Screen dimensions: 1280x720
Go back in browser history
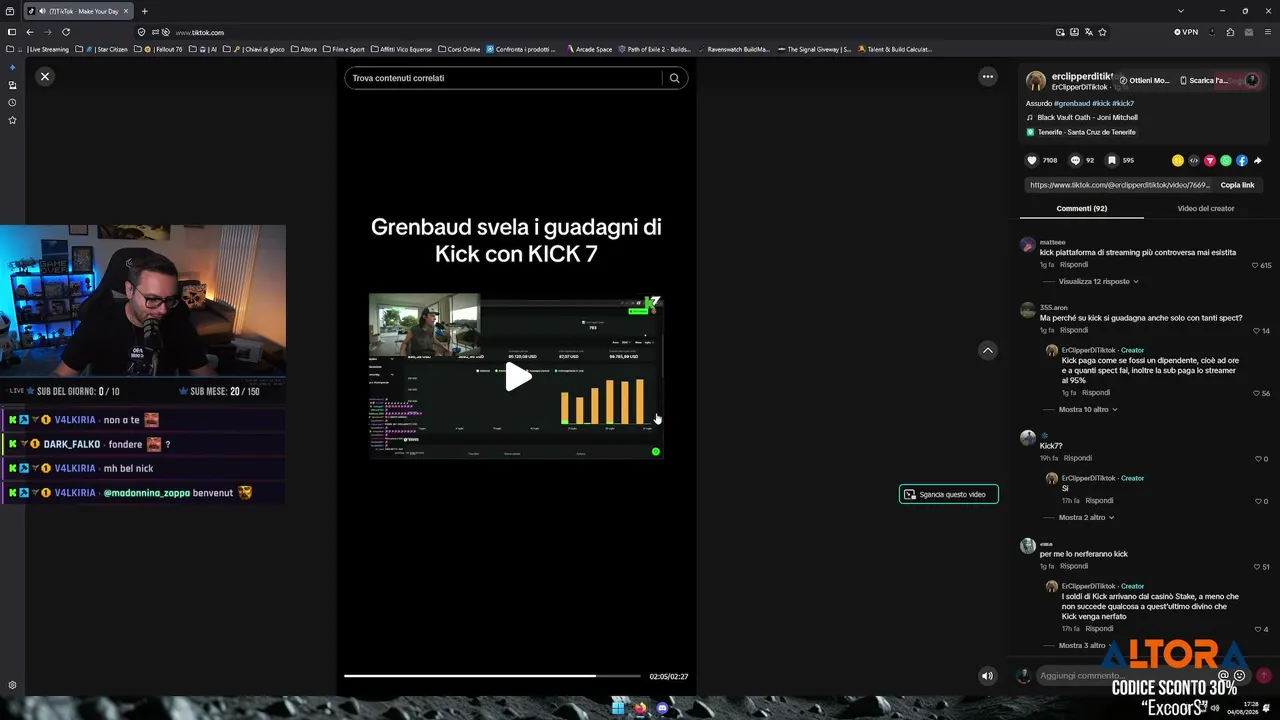click(x=30, y=32)
